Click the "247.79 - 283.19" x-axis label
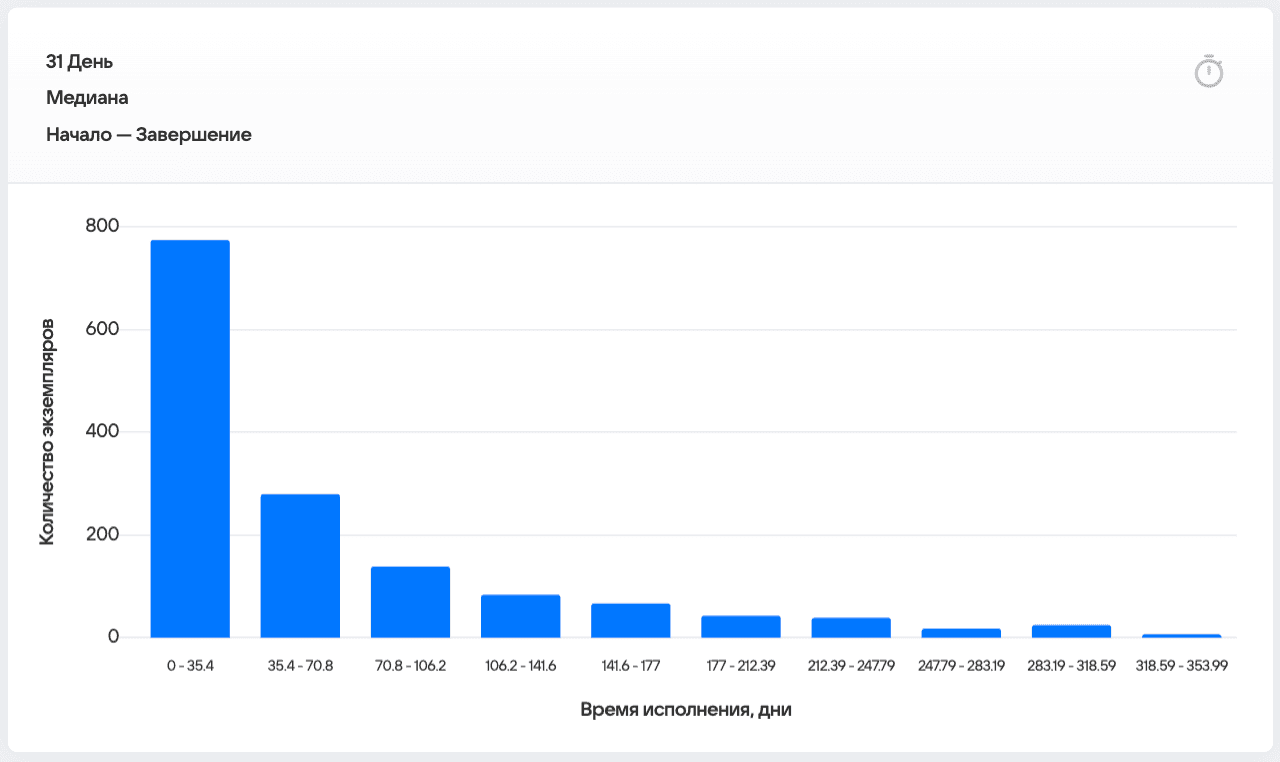Image resolution: width=1280 pixels, height=762 pixels. tap(961, 665)
